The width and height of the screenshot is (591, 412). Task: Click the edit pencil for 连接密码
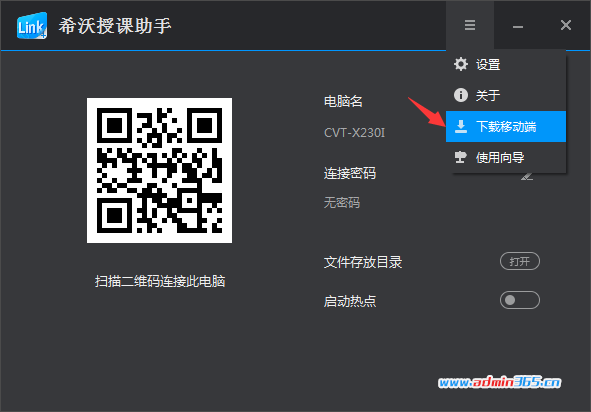tap(527, 176)
